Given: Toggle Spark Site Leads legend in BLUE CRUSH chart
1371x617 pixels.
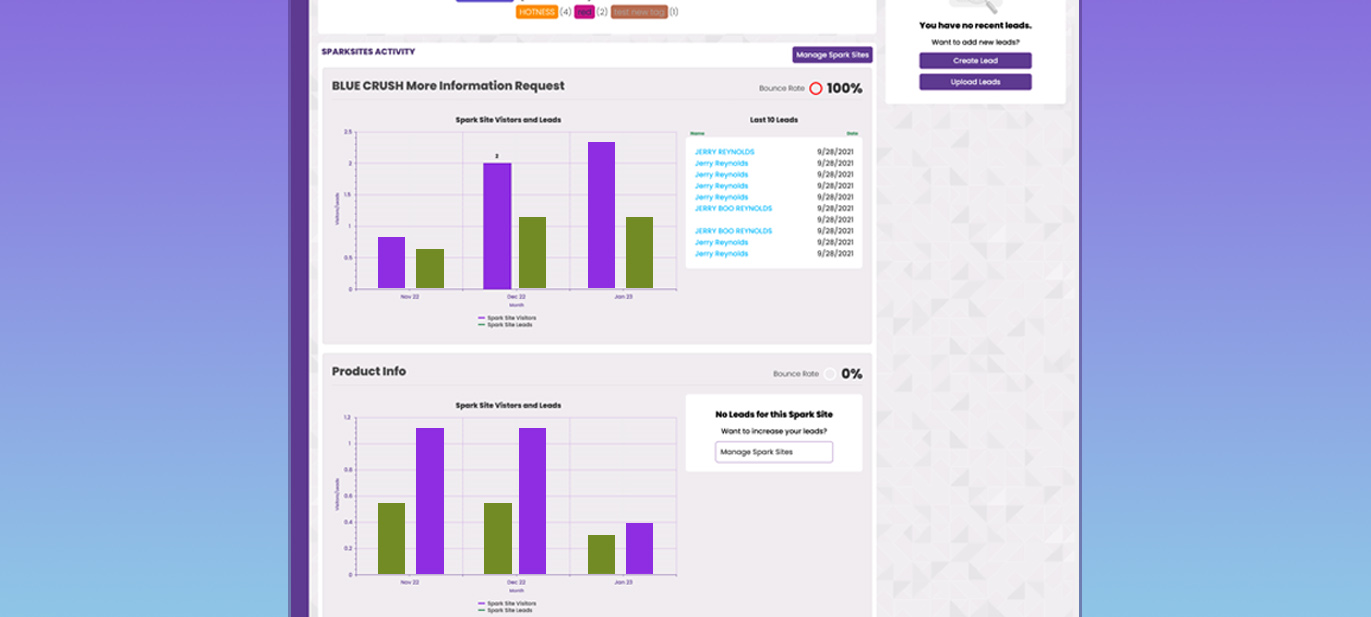Looking at the screenshot, I should pyautogui.click(x=505, y=324).
